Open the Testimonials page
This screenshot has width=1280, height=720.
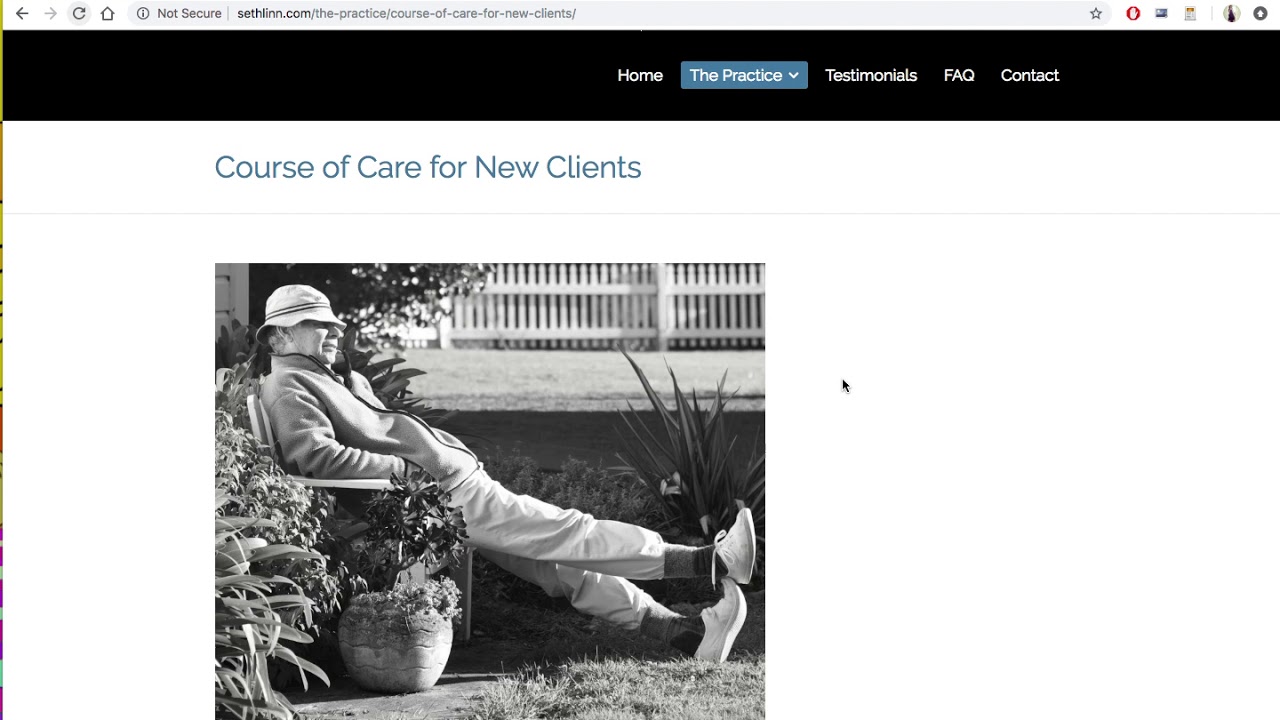pyautogui.click(x=871, y=75)
